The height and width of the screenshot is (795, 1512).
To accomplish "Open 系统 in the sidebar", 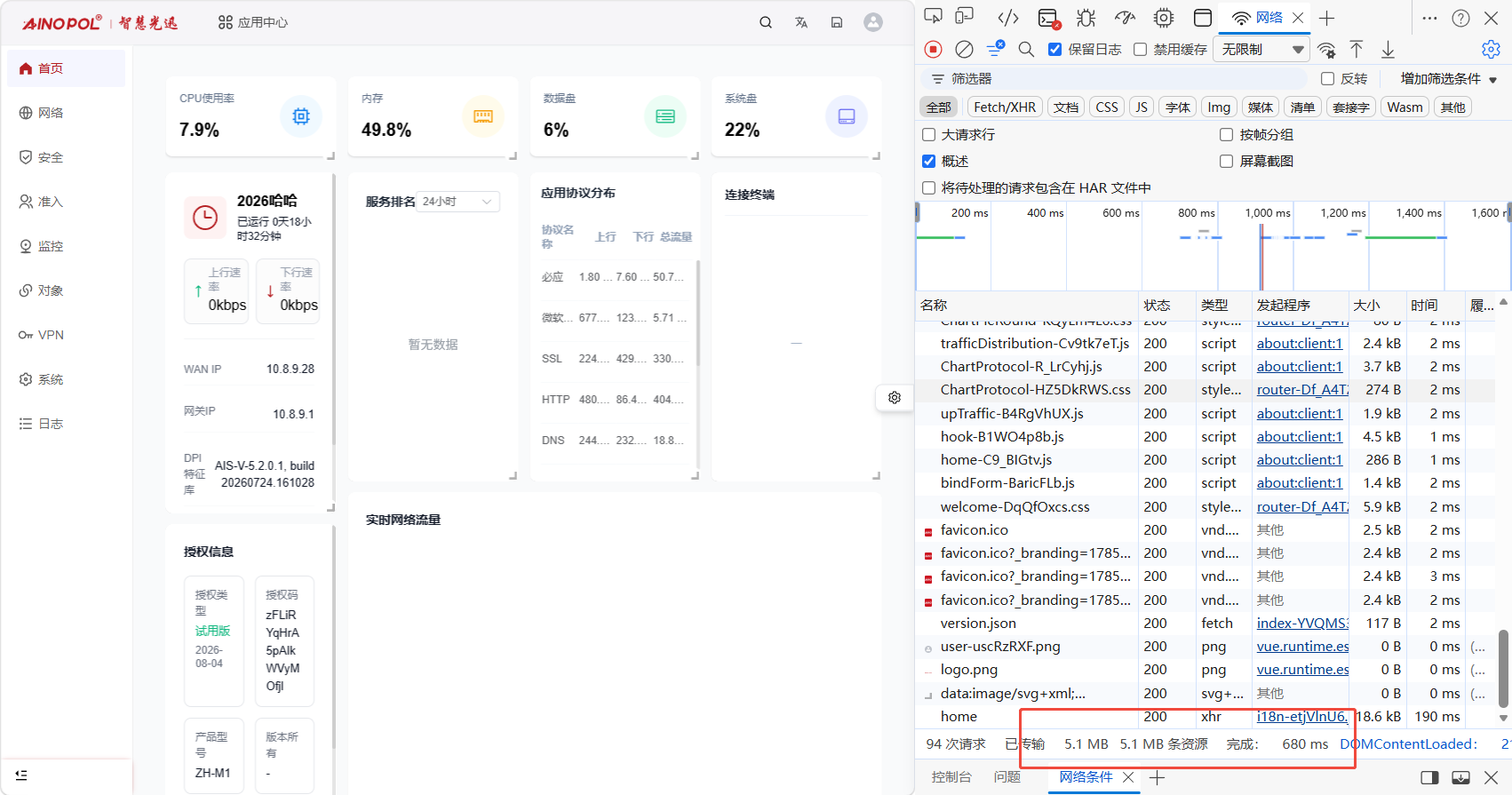I will 67,379.
